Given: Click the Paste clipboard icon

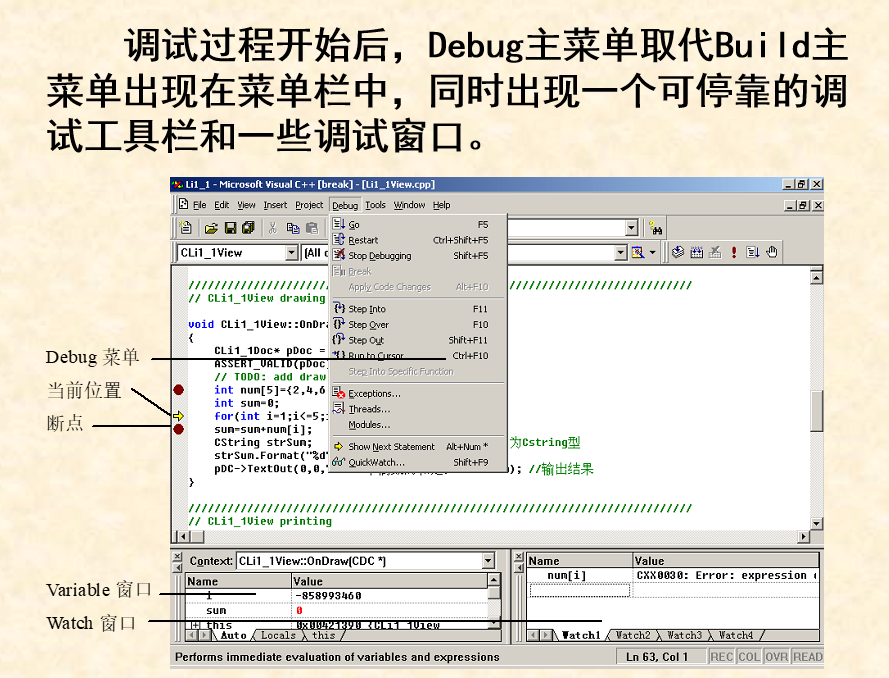Looking at the screenshot, I should point(312,228).
